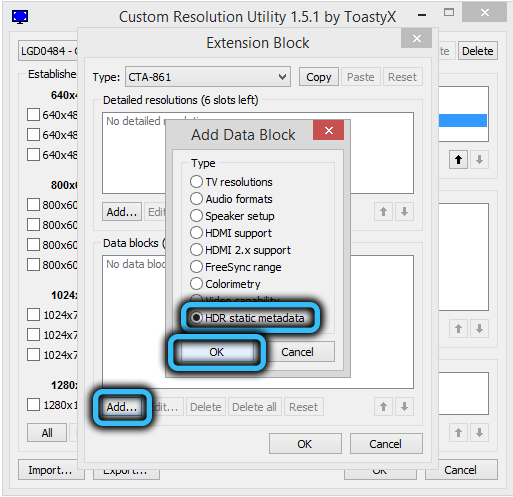Tick first 1024x768 checkbox in main window
The height and width of the screenshot is (497, 513).
pos(33,315)
